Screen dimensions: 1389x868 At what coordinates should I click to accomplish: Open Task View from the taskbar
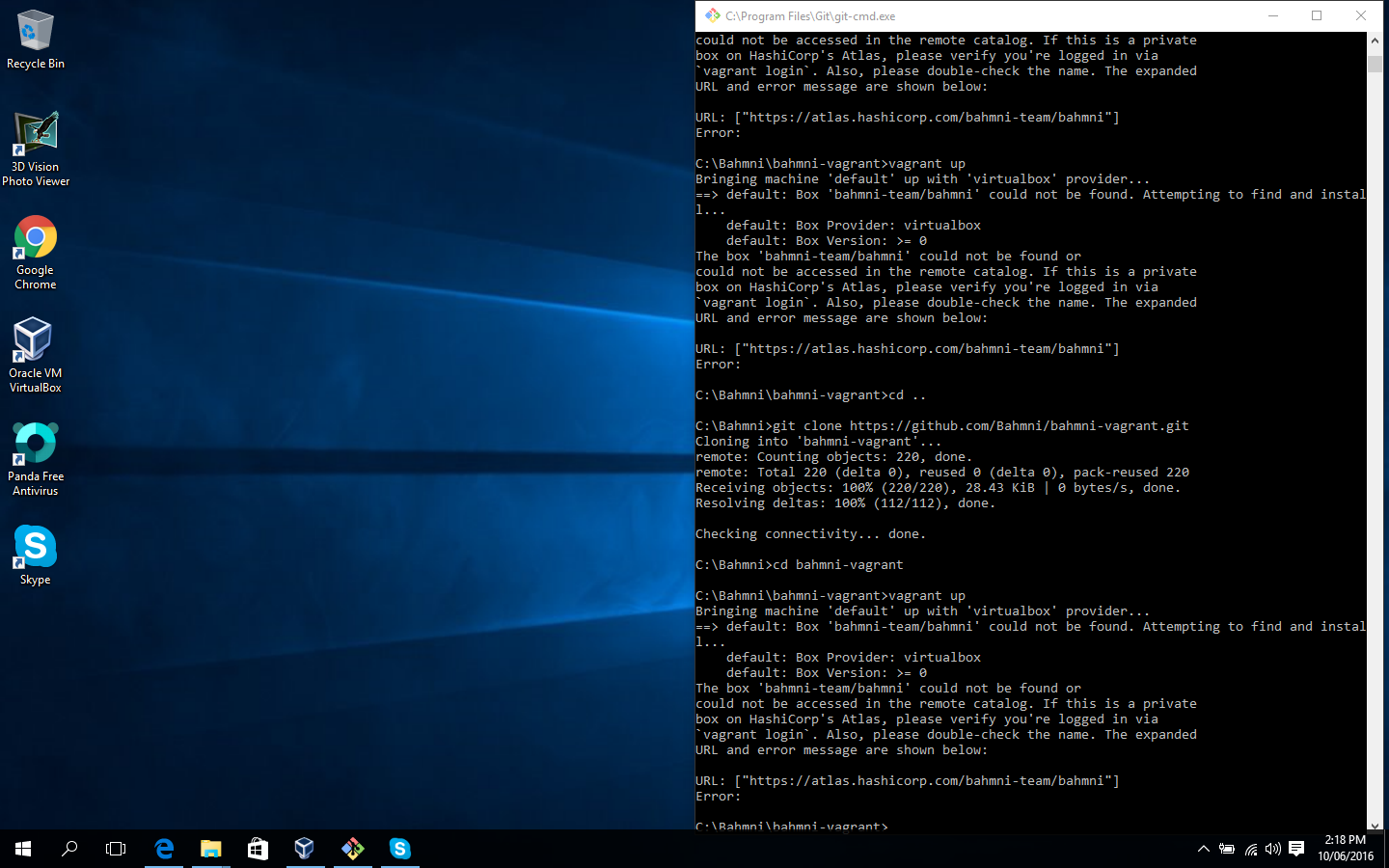(x=116, y=849)
